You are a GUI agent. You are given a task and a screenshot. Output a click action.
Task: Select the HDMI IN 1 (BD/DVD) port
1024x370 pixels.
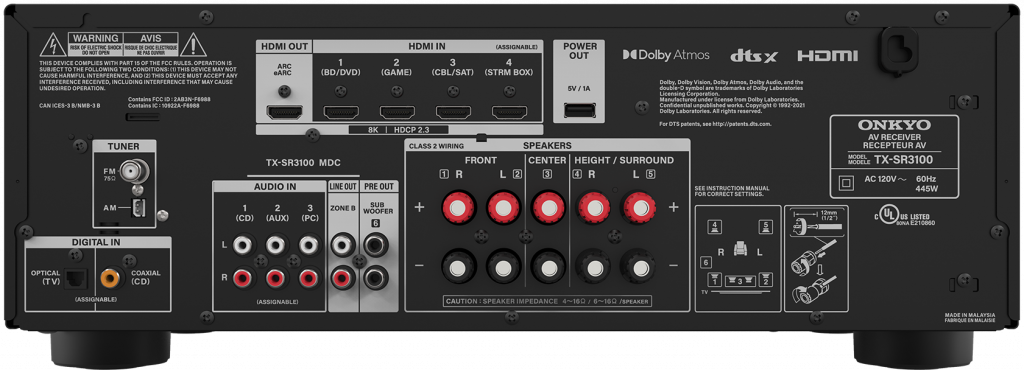pyautogui.click(x=341, y=112)
